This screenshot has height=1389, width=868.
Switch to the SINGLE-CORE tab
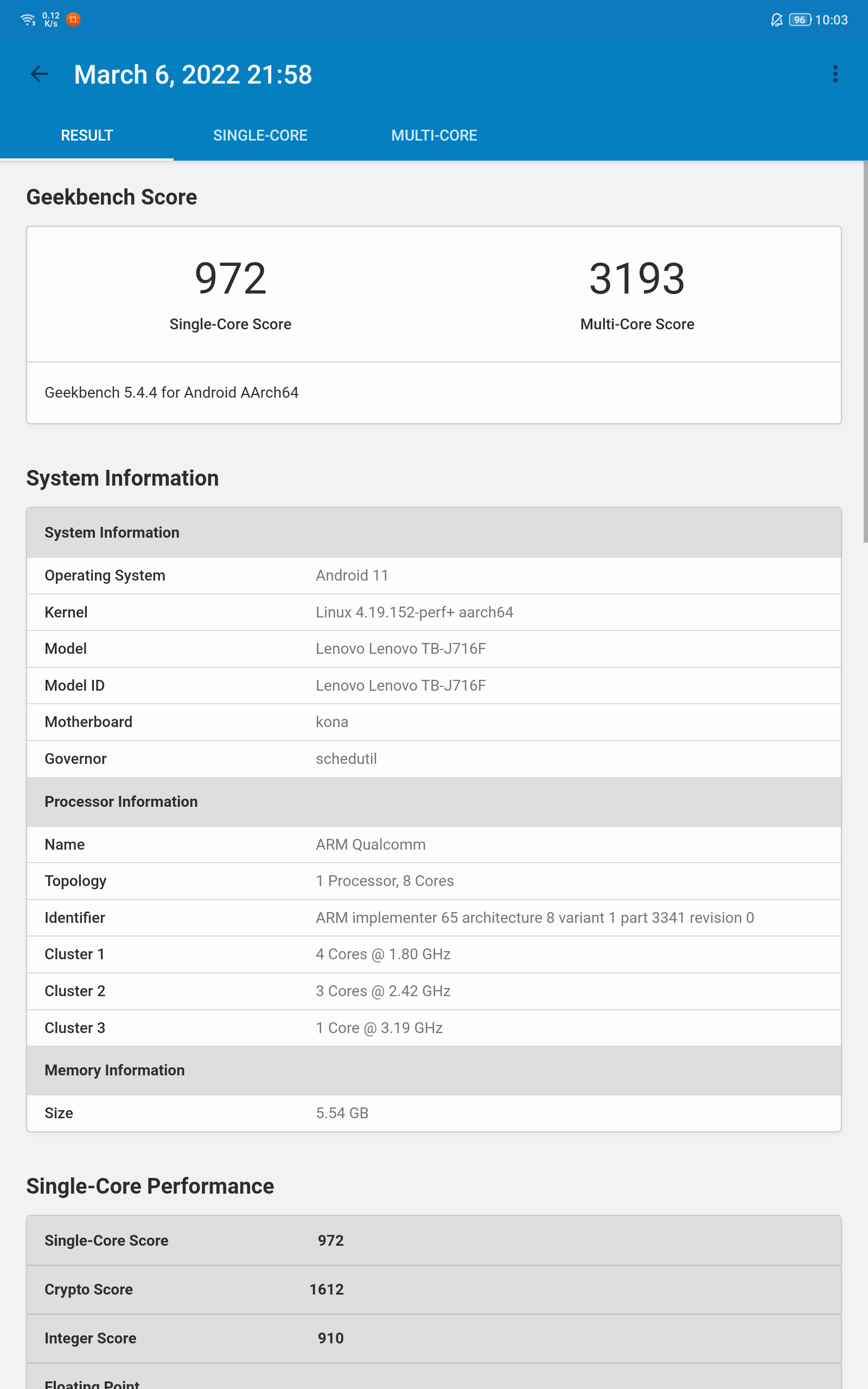pyautogui.click(x=260, y=136)
